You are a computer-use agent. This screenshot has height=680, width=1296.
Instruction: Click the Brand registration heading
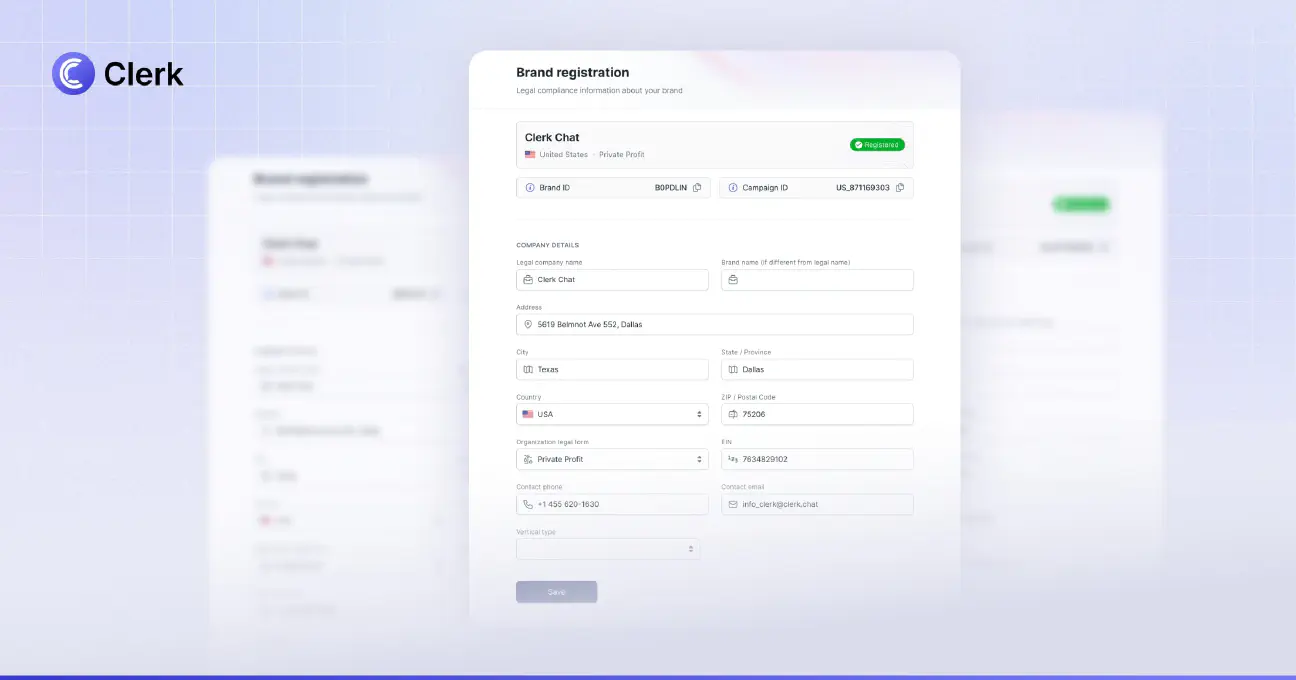click(573, 72)
